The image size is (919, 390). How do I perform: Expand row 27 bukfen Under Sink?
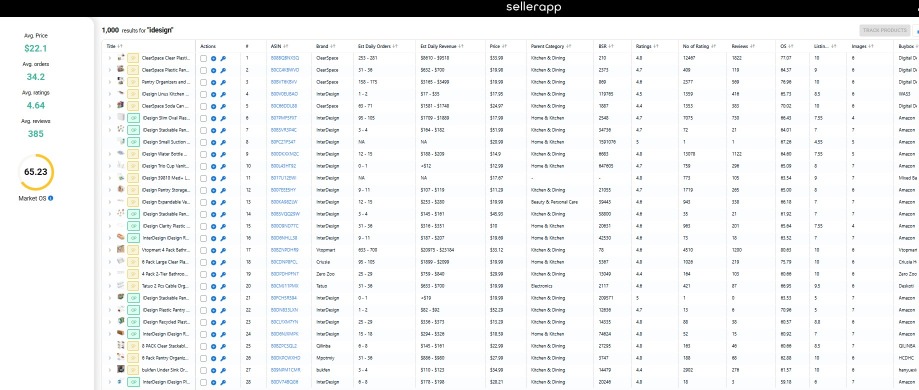coord(109,369)
